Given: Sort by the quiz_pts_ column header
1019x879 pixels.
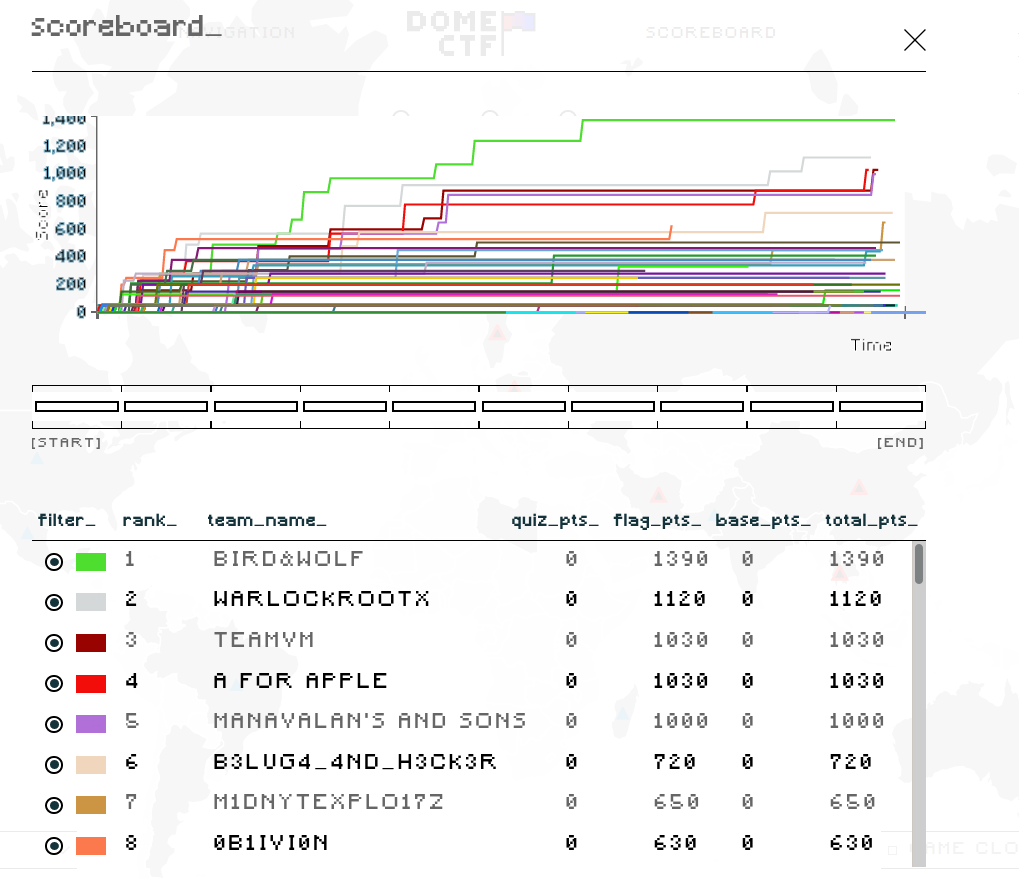Looking at the screenshot, I should tap(555, 520).
